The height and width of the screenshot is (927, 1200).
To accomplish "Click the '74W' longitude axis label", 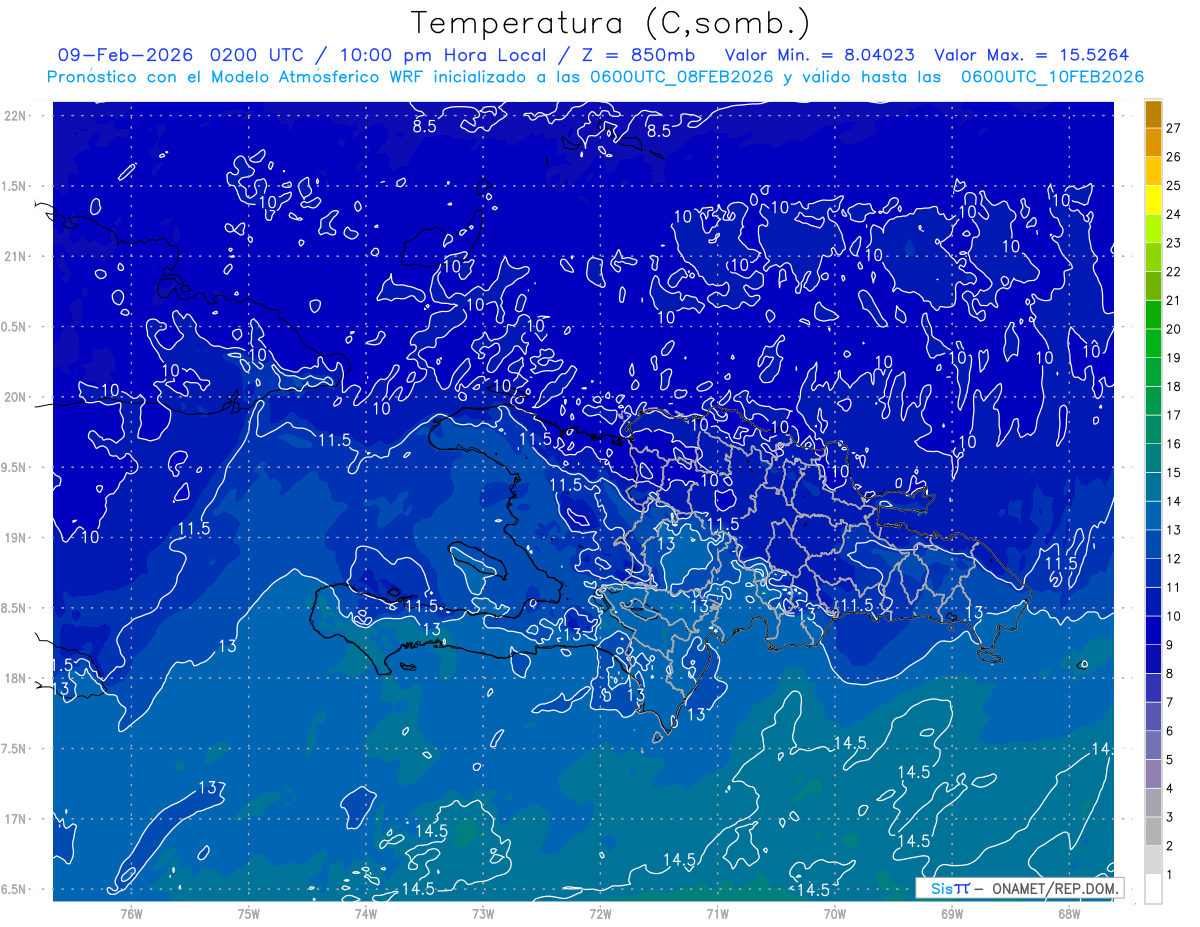I will click(366, 914).
